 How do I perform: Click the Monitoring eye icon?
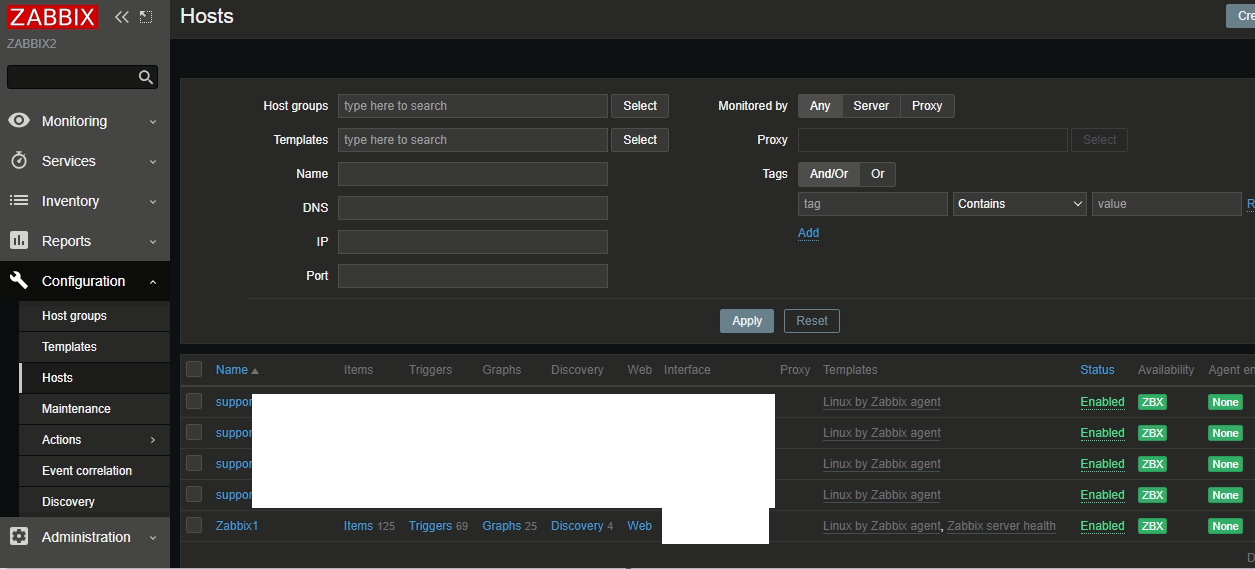19,121
